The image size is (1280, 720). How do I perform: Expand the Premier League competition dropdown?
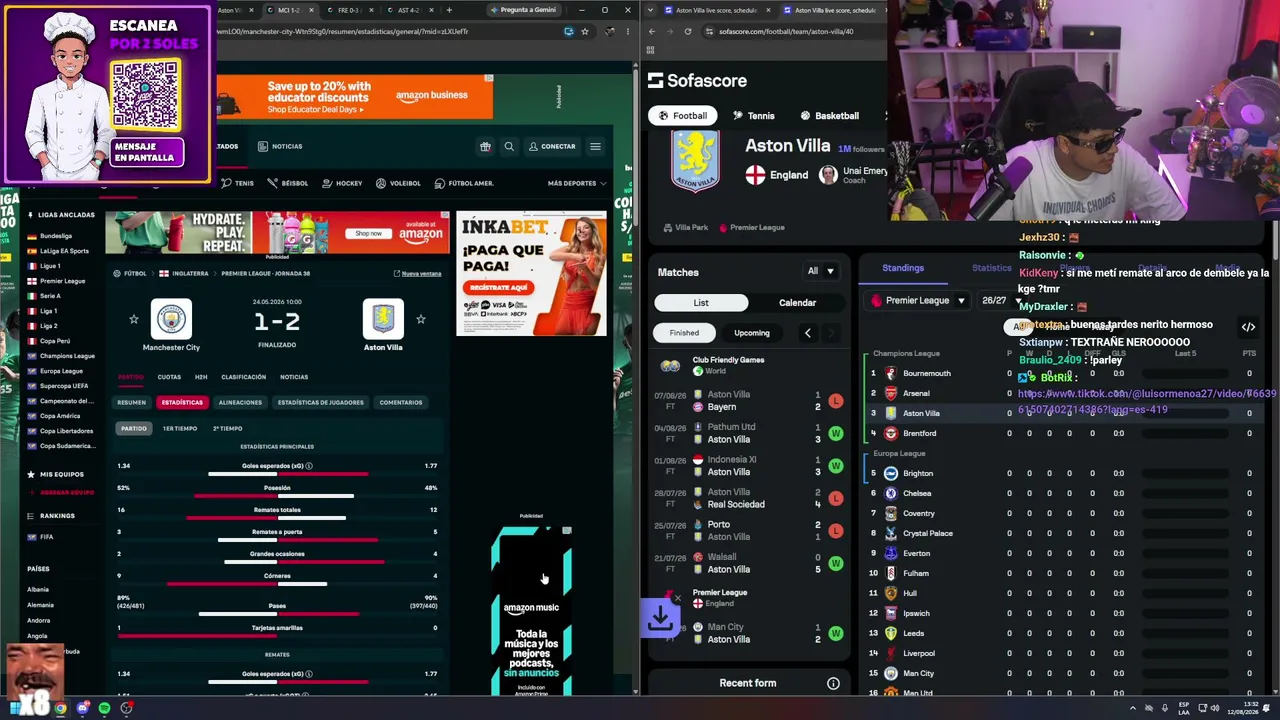pyautogui.click(x=917, y=301)
